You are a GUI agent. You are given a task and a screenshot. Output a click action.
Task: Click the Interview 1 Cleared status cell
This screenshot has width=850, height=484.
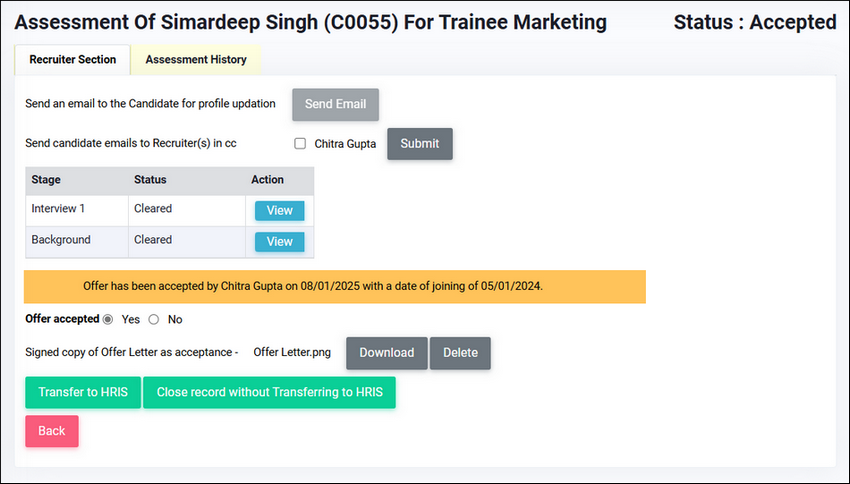(x=187, y=211)
